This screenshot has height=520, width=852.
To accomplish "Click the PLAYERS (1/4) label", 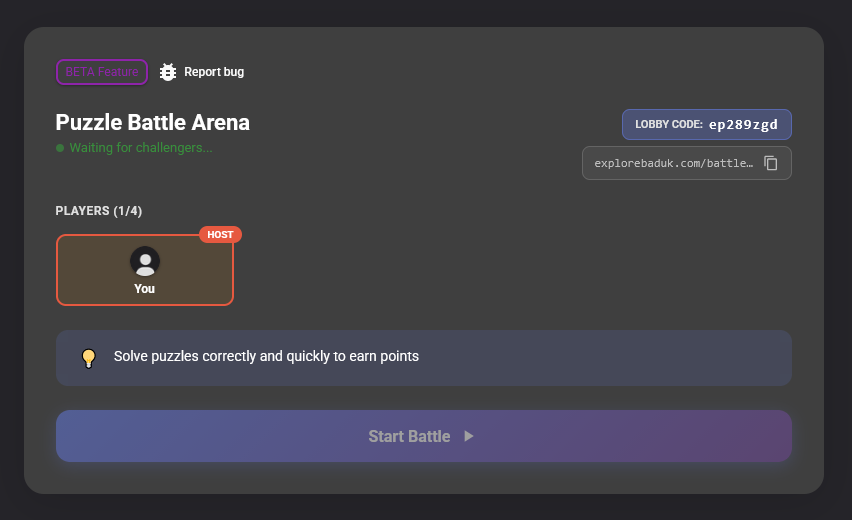I will point(99,210).
